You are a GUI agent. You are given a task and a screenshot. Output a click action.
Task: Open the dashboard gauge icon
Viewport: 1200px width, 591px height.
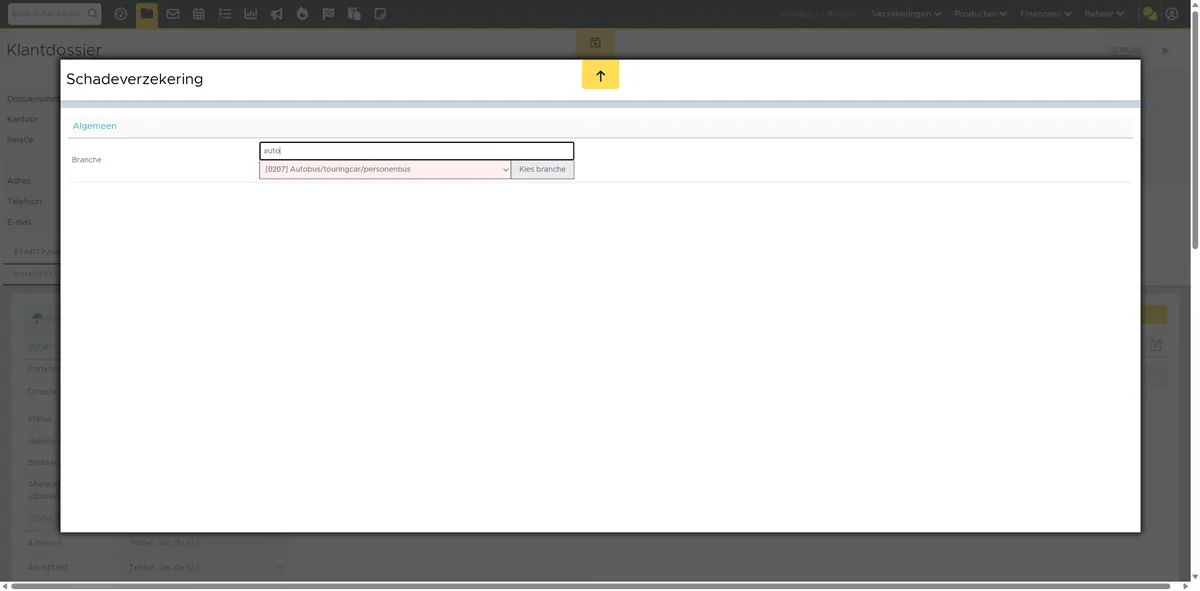[121, 14]
